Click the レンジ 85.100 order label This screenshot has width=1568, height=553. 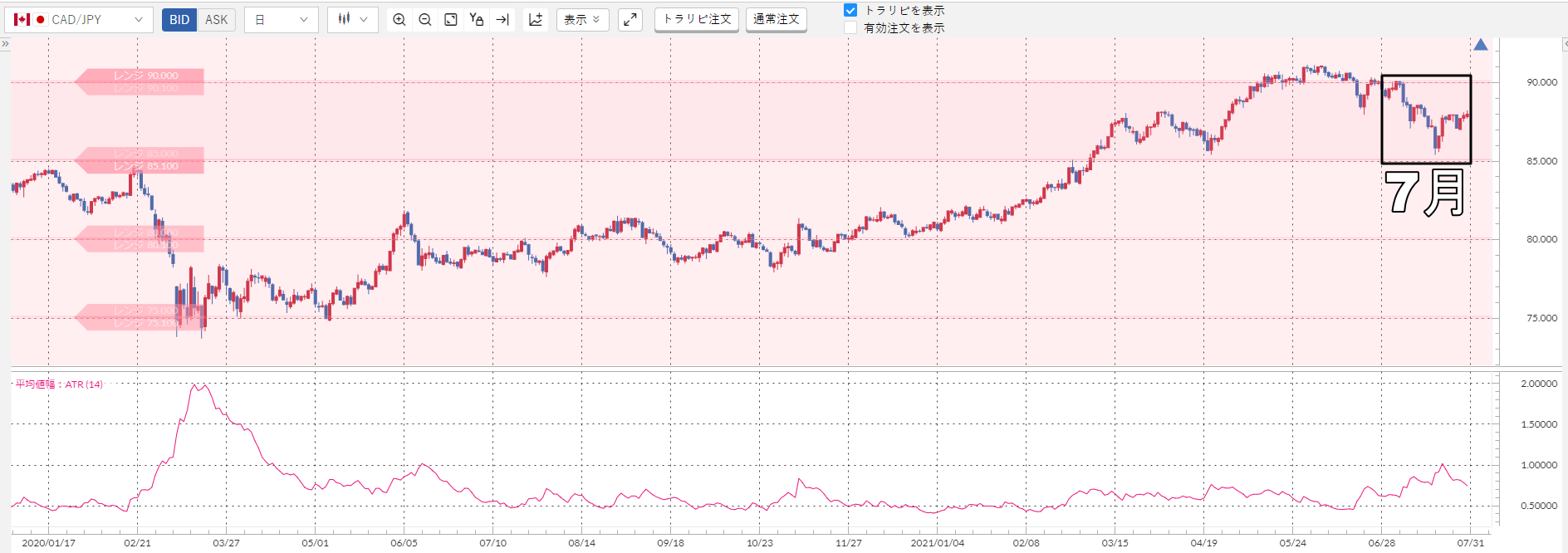pos(146,166)
